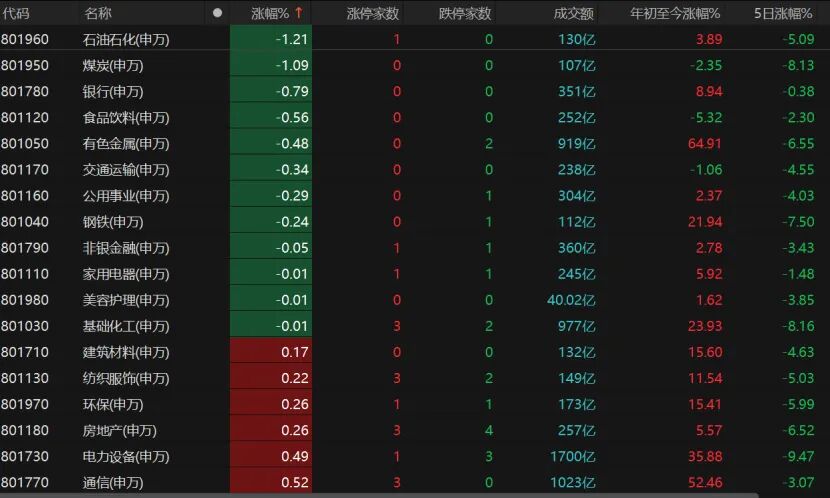Click the green -1.21 change cell
The height and width of the screenshot is (498, 830).
tap(270, 39)
